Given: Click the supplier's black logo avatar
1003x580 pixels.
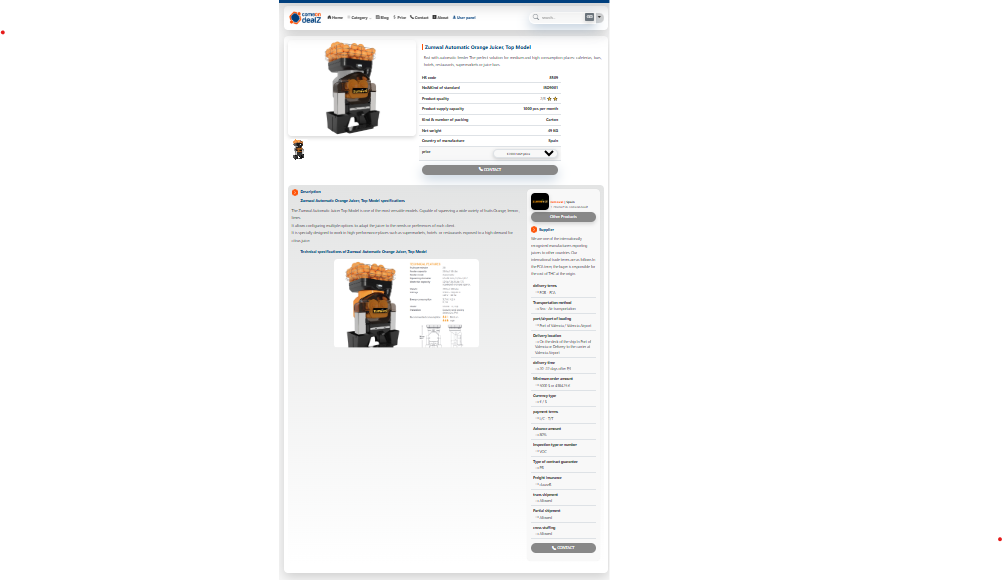Looking at the screenshot, I should pyautogui.click(x=540, y=201).
